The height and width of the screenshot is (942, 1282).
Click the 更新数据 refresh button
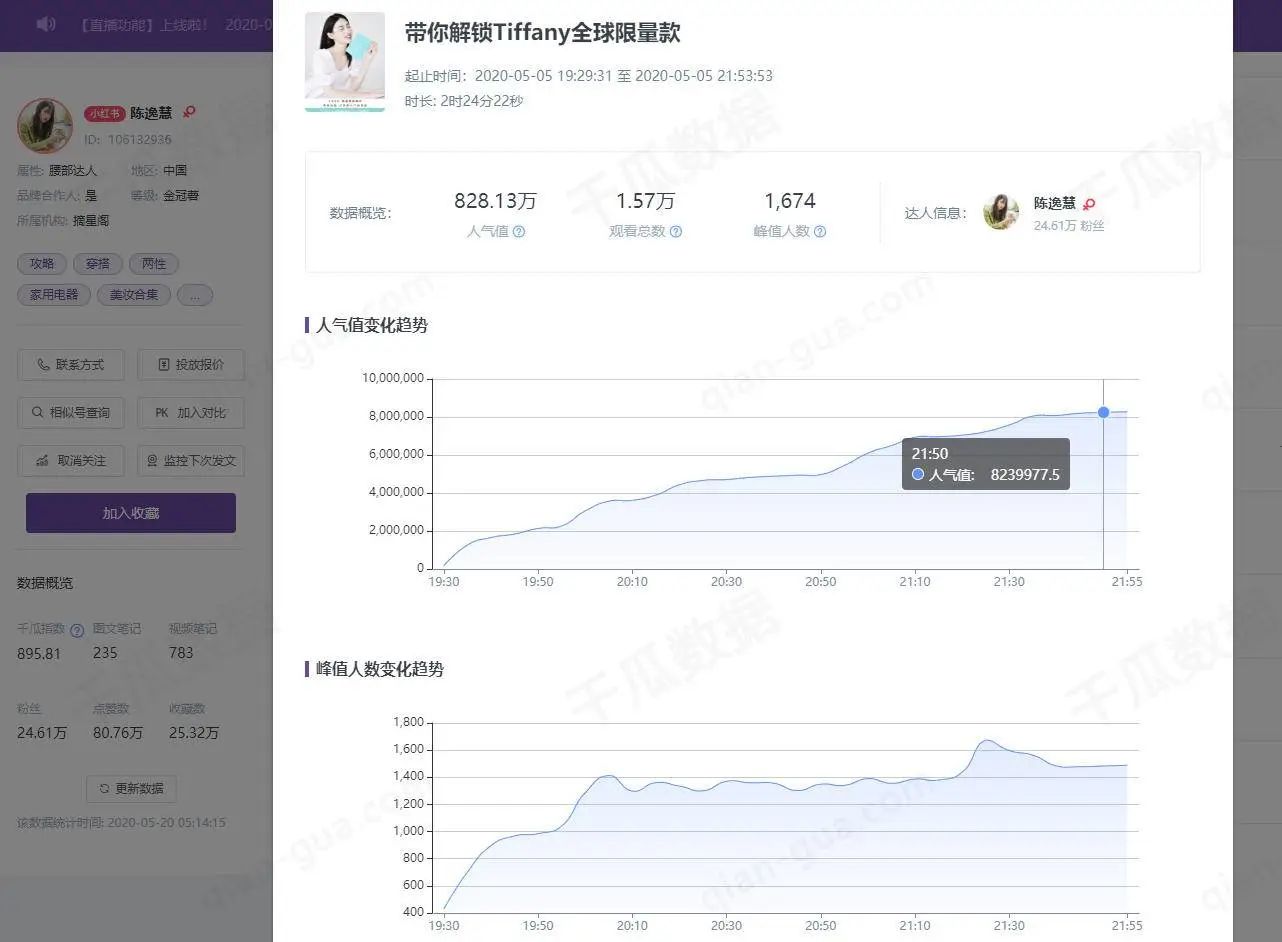pos(132,788)
